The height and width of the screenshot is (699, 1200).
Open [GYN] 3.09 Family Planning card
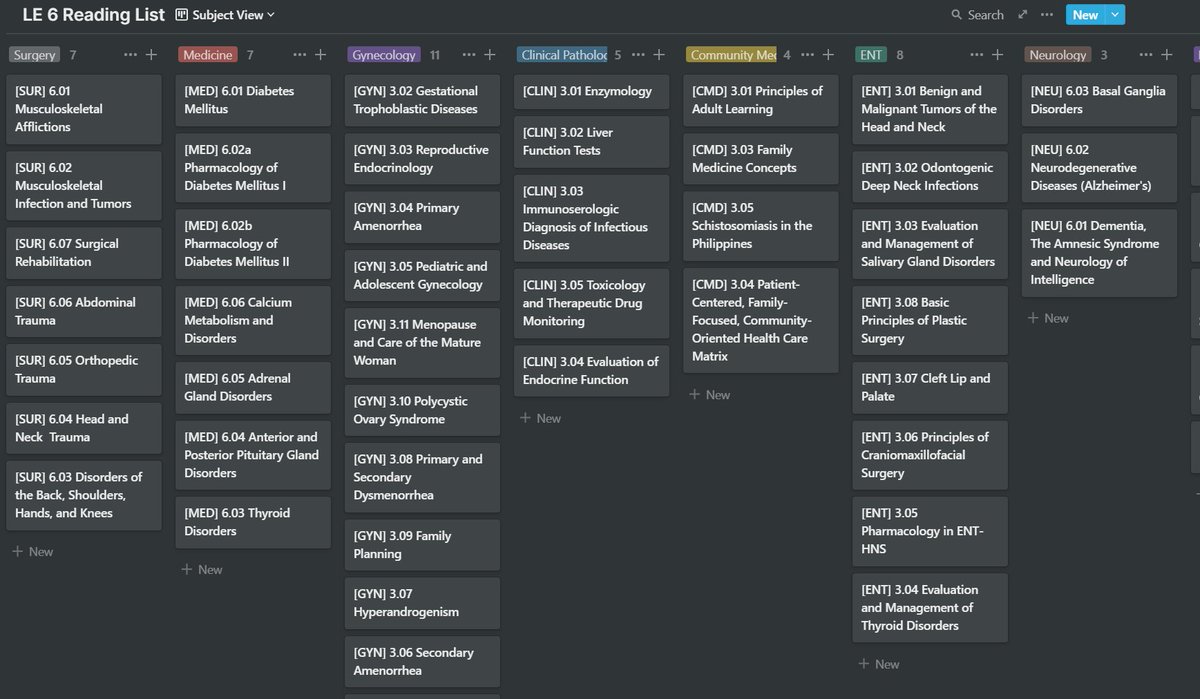[x=422, y=545]
